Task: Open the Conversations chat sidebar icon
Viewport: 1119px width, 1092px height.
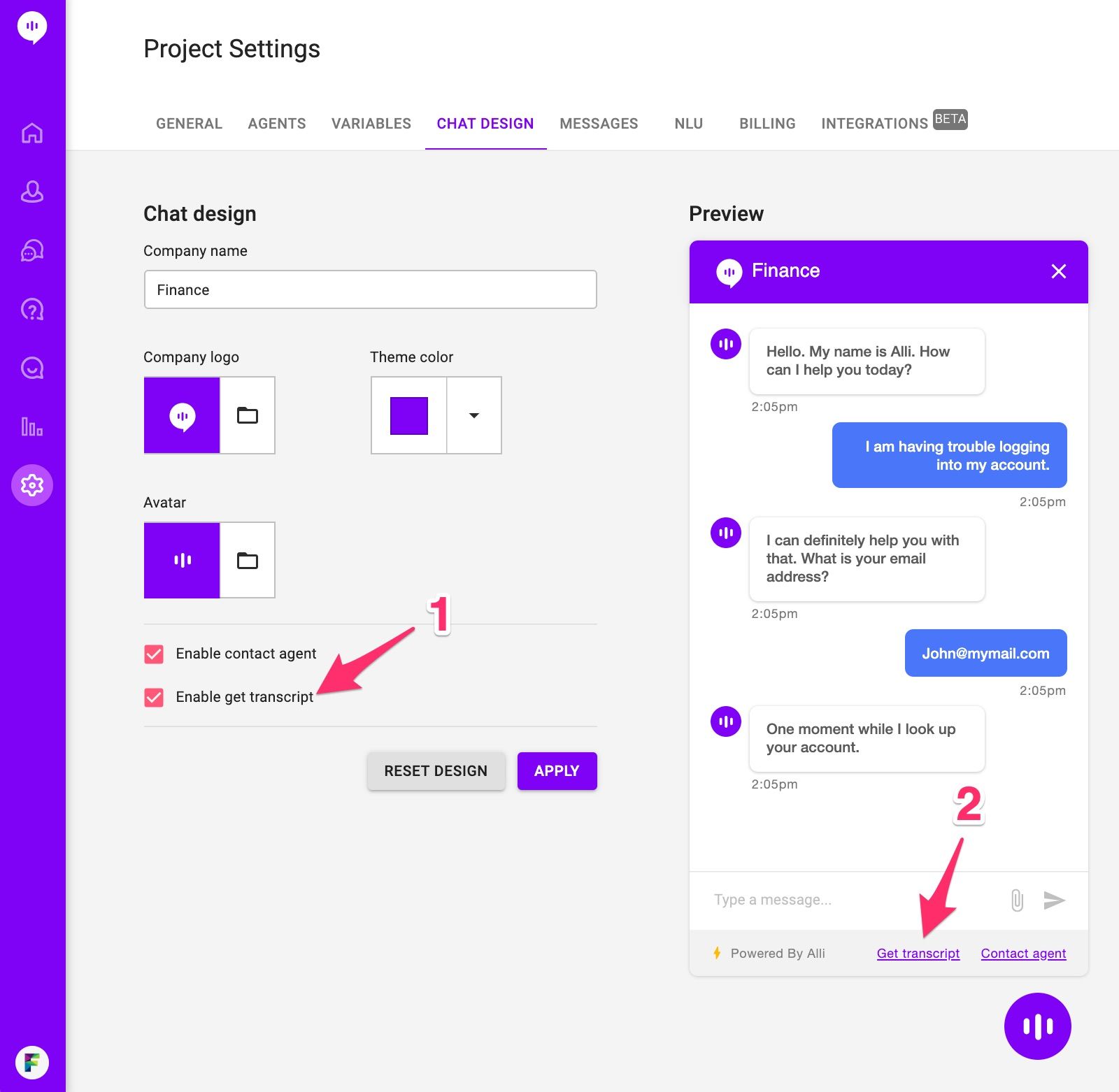Action: pyautogui.click(x=32, y=250)
